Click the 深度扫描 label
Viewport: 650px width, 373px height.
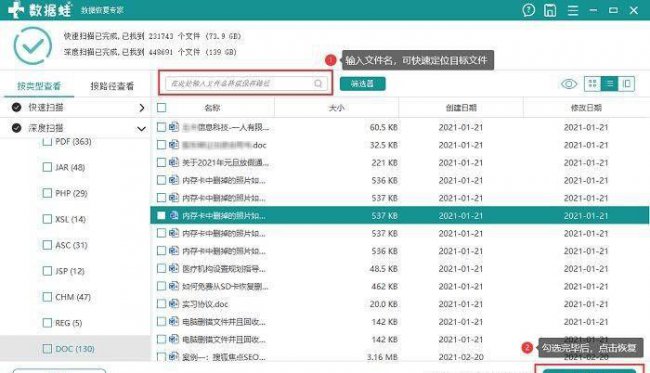point(46,128)
